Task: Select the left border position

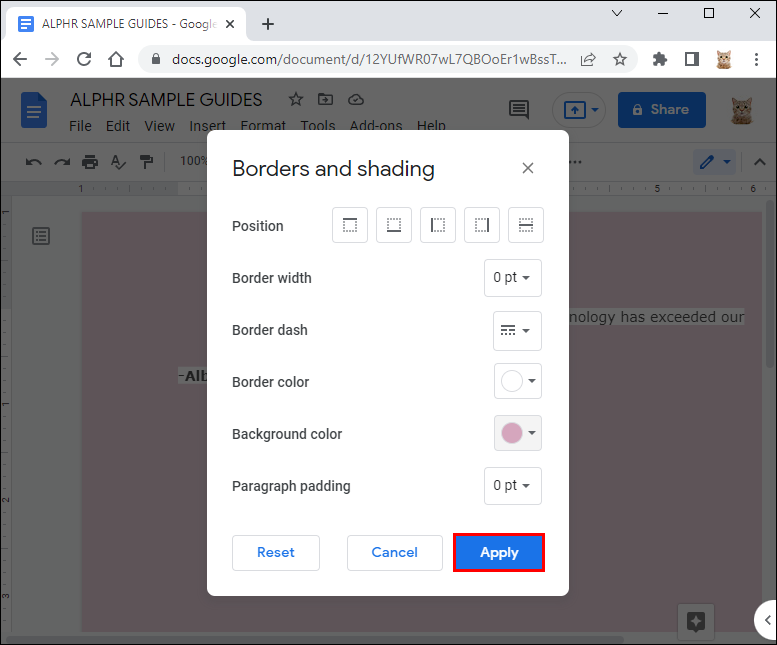Action: 438,225
